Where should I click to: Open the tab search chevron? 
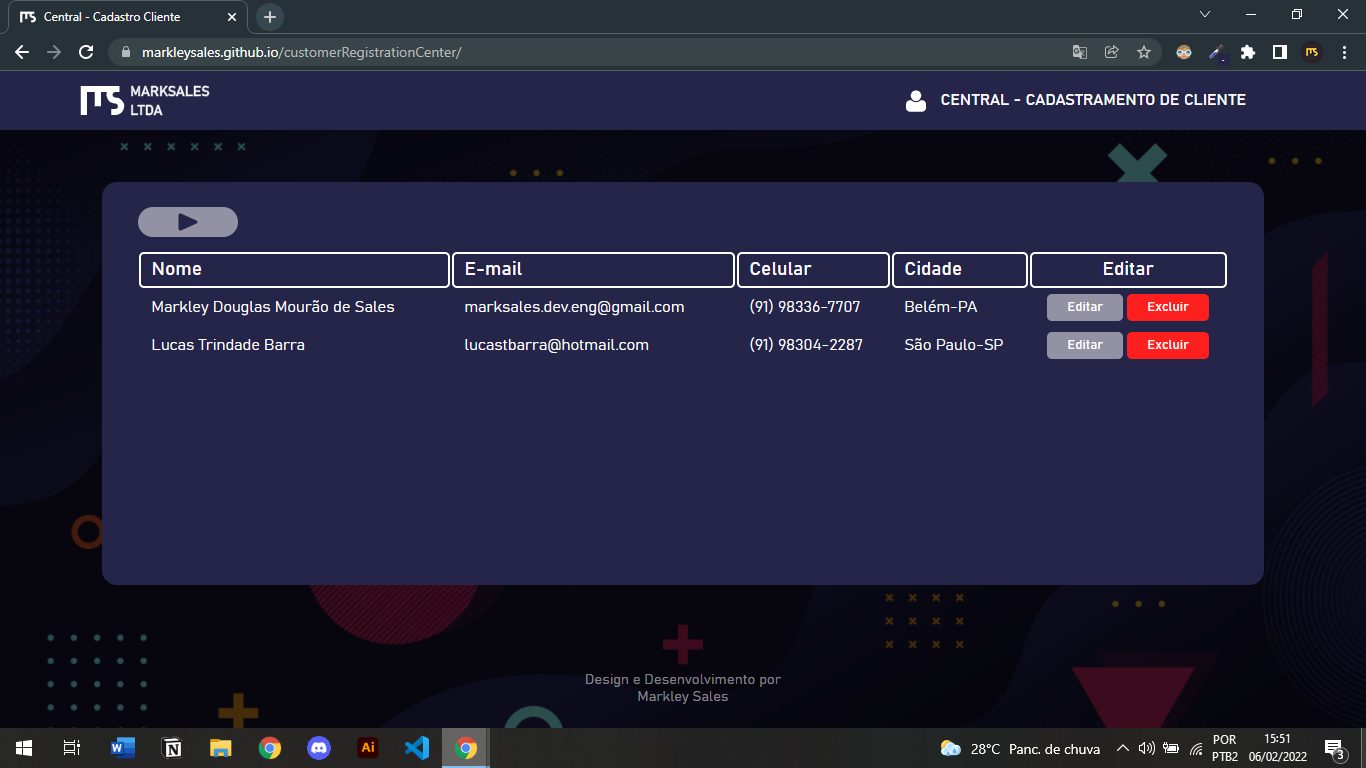click(1205, 14)
